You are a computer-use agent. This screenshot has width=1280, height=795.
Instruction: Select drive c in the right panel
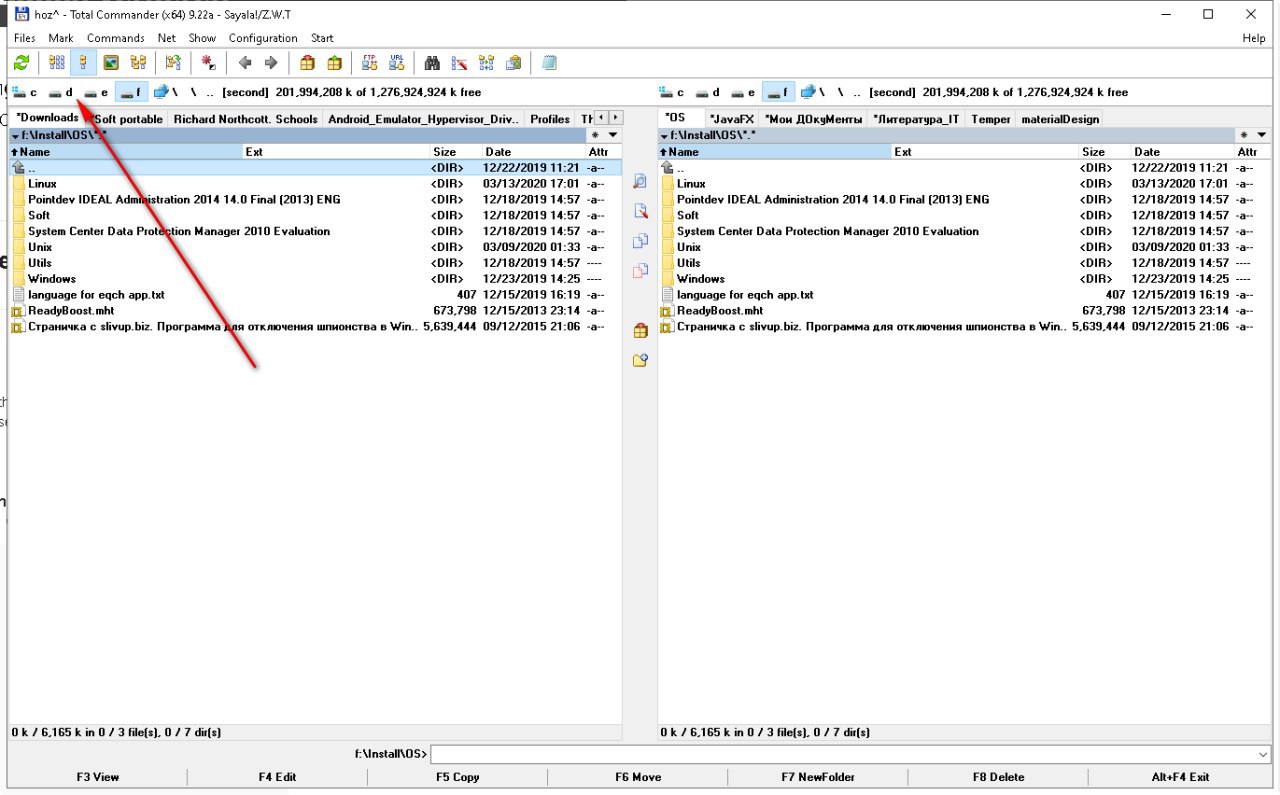pyautogui.click(x=673, y=92)
